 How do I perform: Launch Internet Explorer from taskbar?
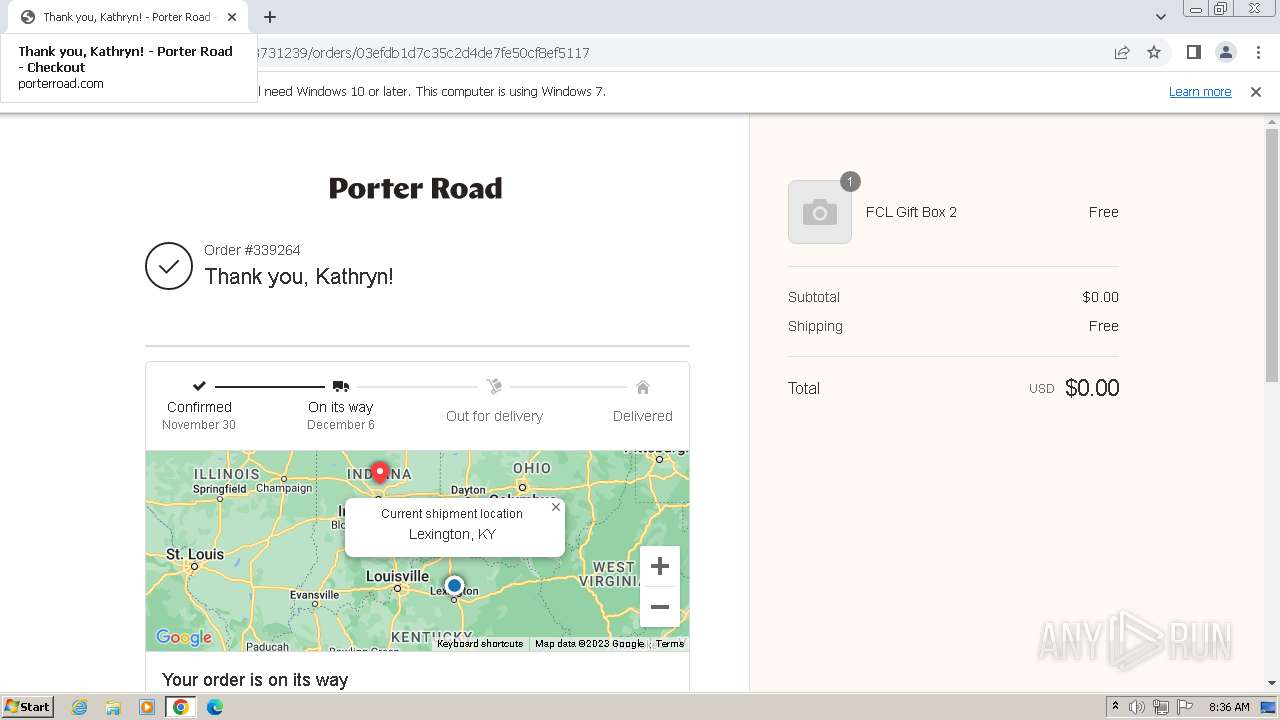80,707
